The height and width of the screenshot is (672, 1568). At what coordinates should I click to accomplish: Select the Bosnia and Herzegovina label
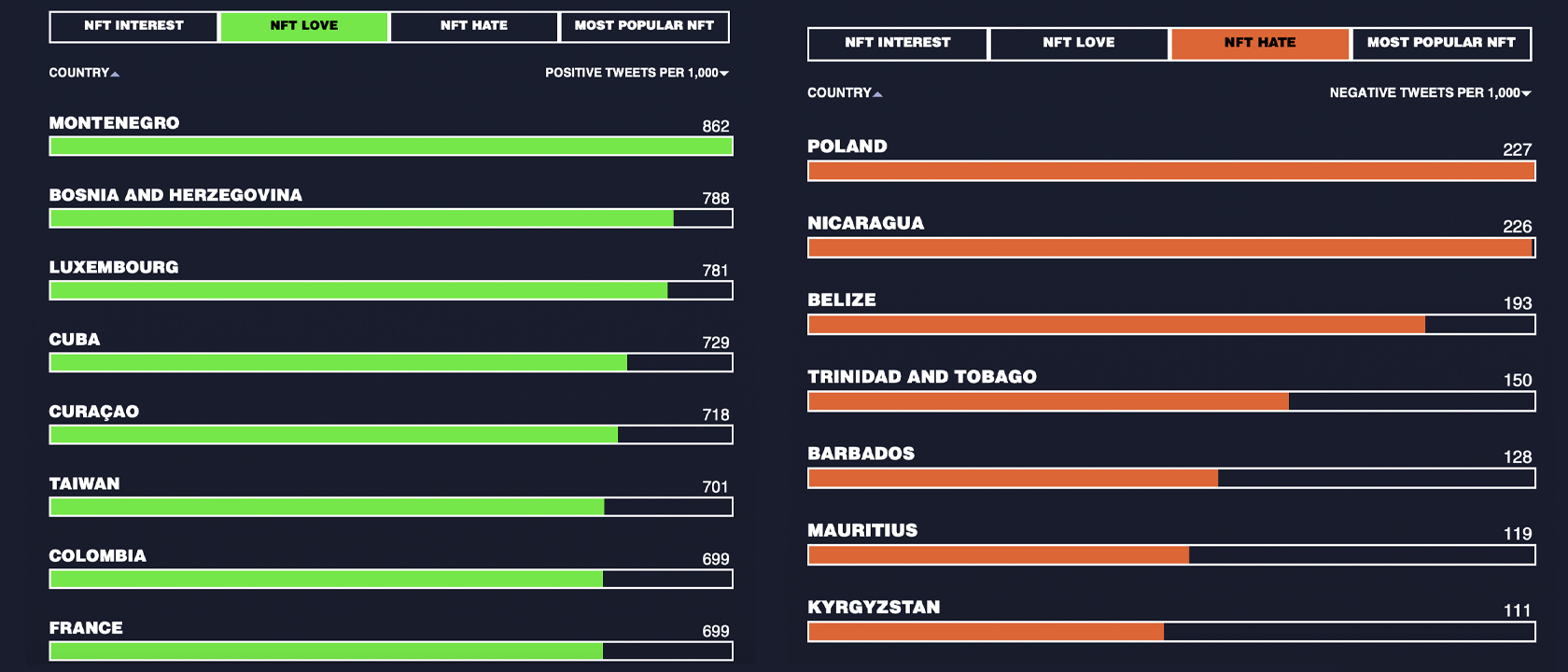point(175,195)
